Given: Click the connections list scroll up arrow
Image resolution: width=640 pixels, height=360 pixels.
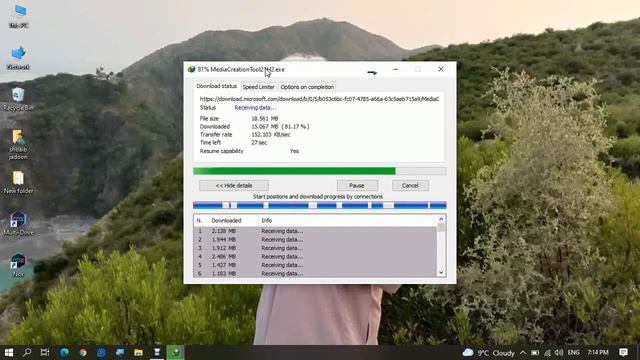Looking at the screenshot, I should (x=441, y=220).
